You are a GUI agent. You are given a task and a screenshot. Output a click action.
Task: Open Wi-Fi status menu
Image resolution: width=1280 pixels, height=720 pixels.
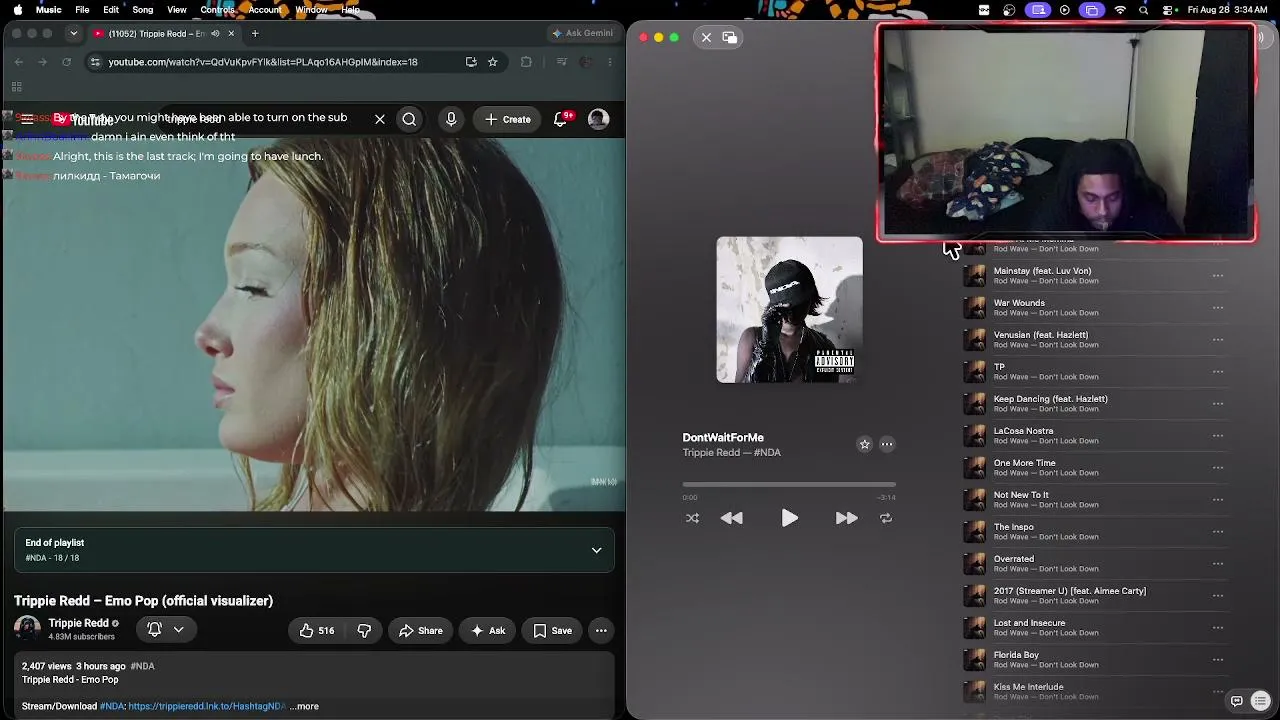click(x=1120, y=10)
